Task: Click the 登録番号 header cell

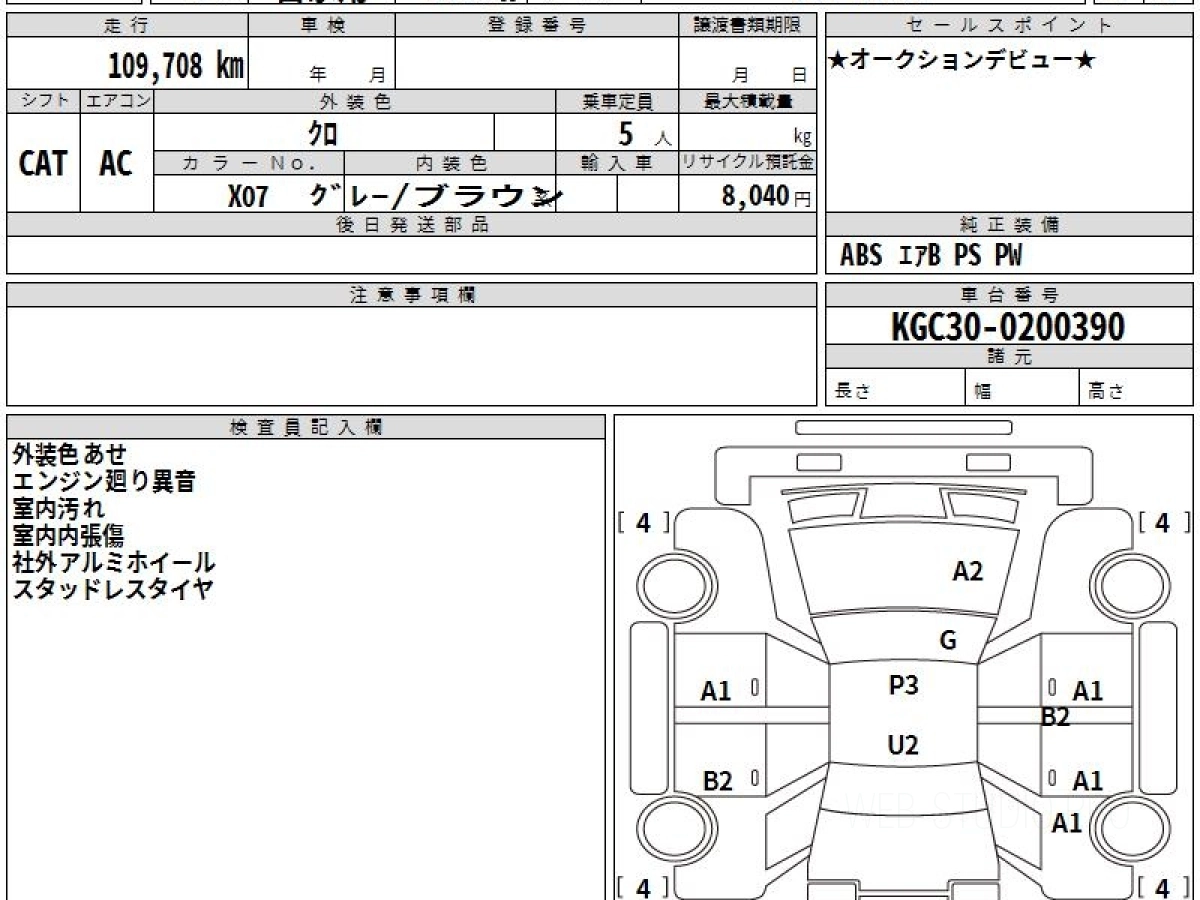Action: click(537, 26)
